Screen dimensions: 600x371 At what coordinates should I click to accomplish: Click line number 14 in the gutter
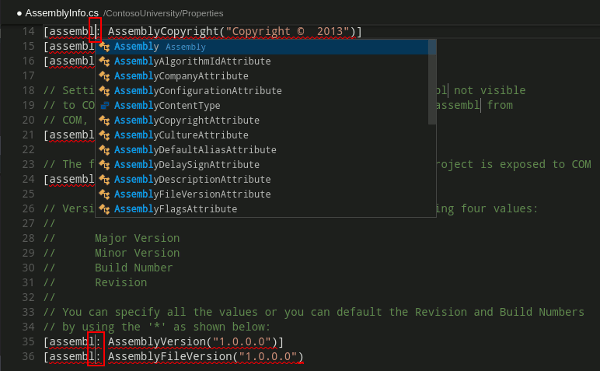pos(28,31)
